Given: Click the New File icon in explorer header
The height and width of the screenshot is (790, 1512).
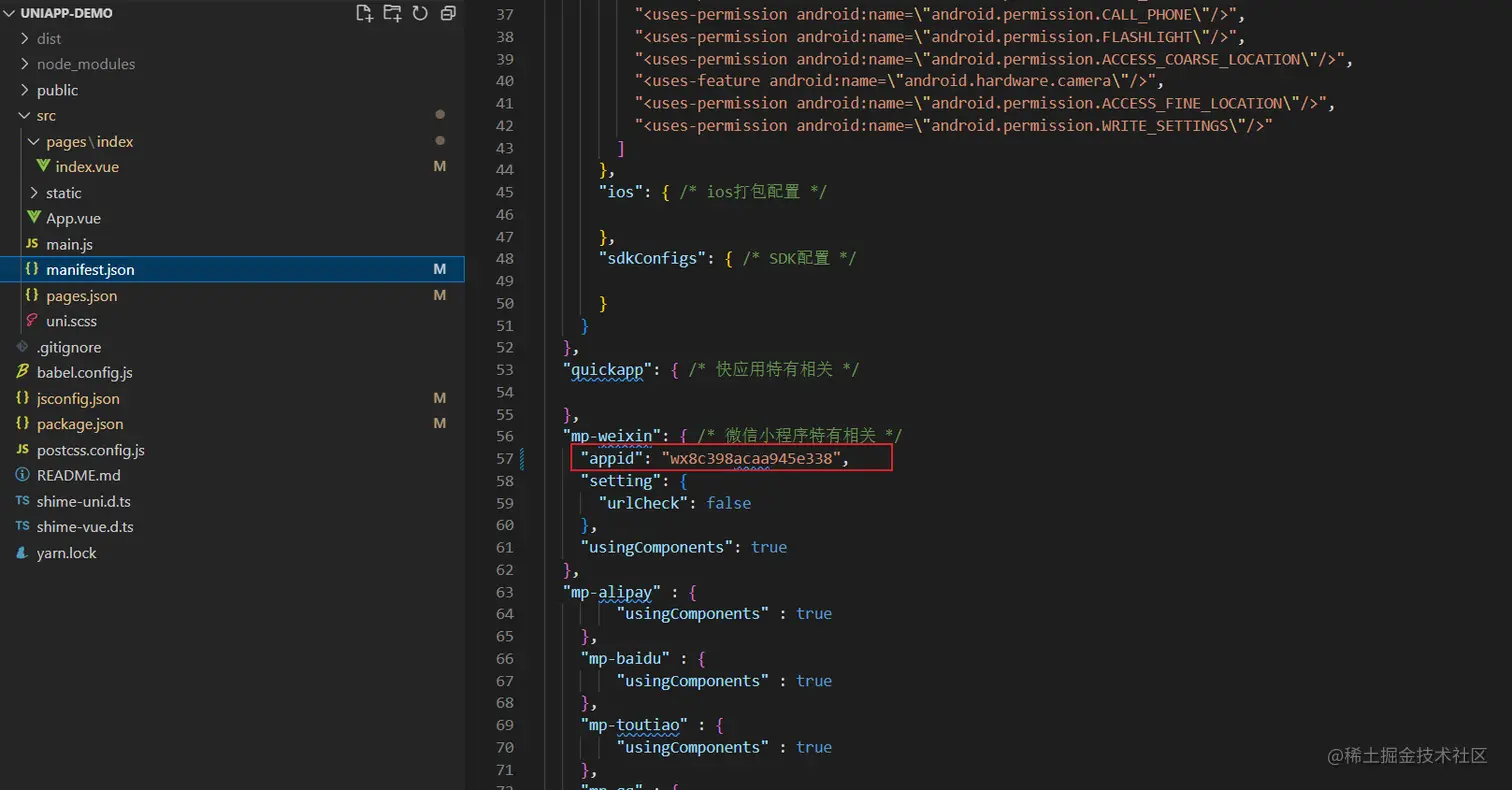Looking at the screenshot, I should [x=364, y=13].
